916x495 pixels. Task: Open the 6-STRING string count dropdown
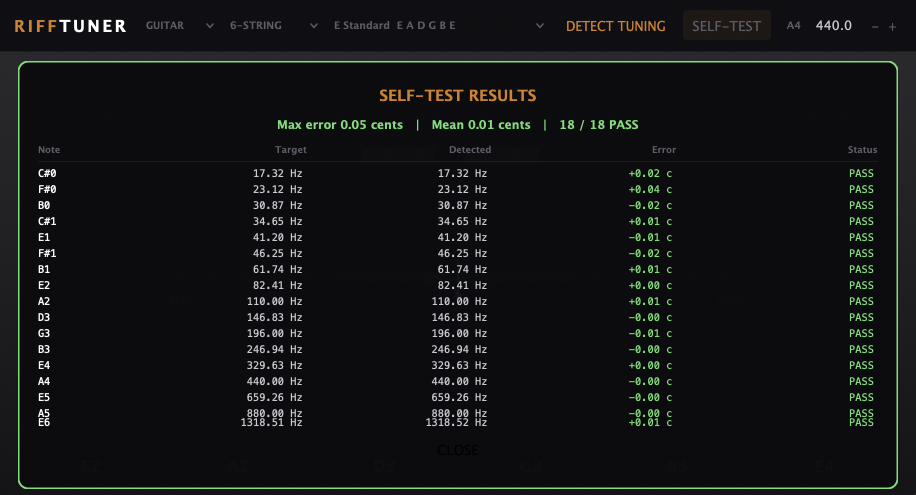[273, 26]
